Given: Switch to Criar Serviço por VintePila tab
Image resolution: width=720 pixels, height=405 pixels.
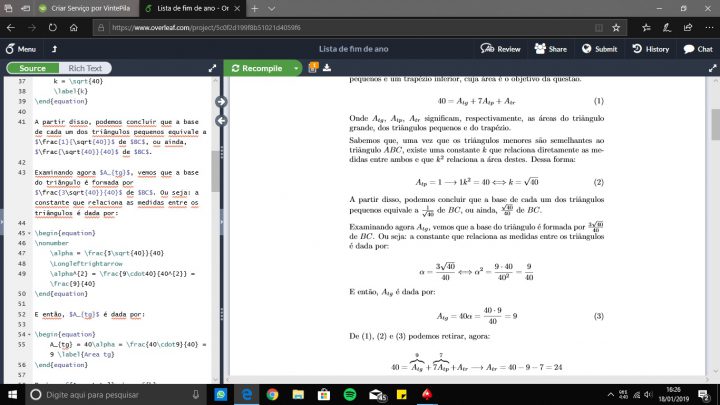Looking at the screenshot, I should (85, 8).
